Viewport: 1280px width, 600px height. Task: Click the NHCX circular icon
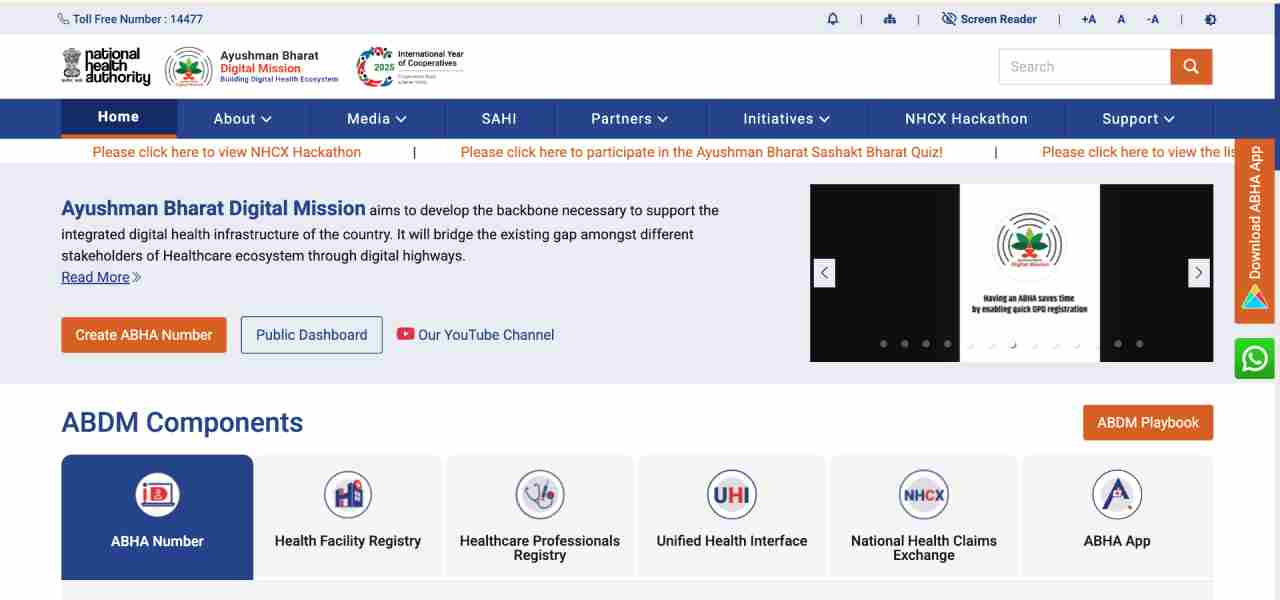924,494
